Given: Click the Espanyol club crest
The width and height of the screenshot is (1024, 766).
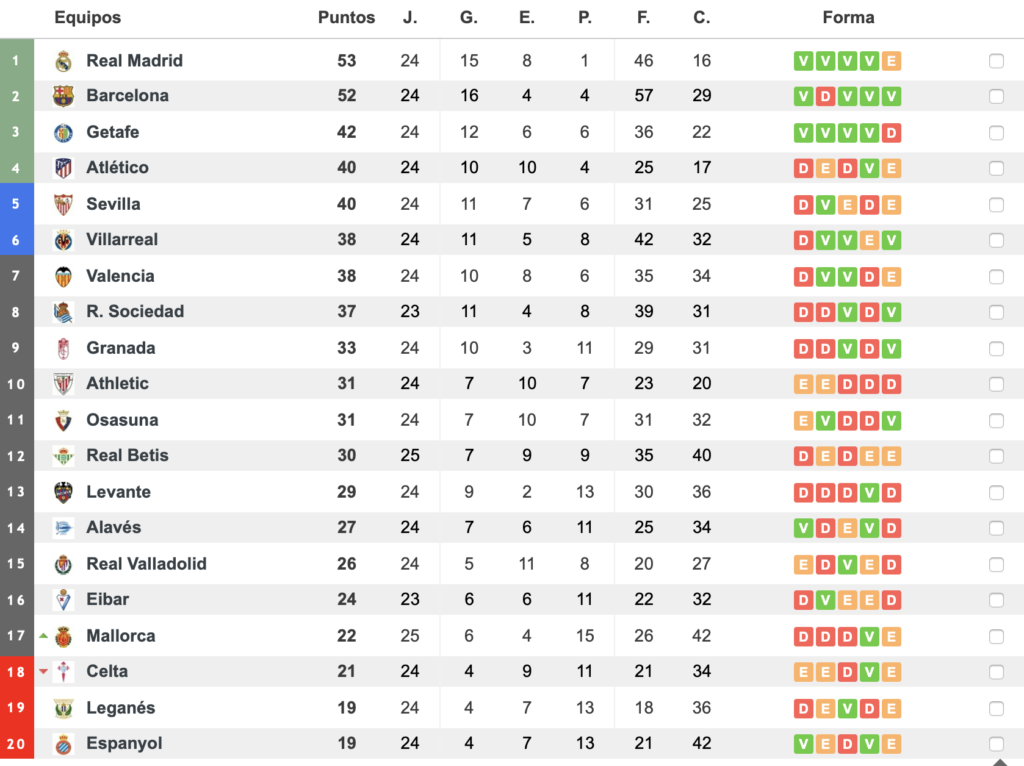Looking at the screenshot, I should click(x=63, y=744).
